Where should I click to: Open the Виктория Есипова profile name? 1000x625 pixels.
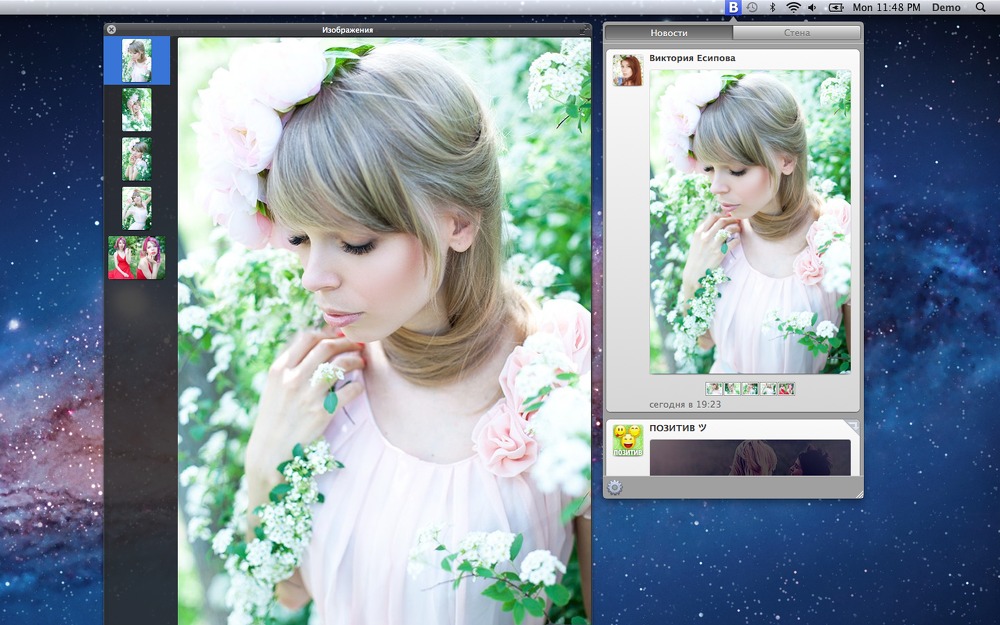tap(692, 58)
